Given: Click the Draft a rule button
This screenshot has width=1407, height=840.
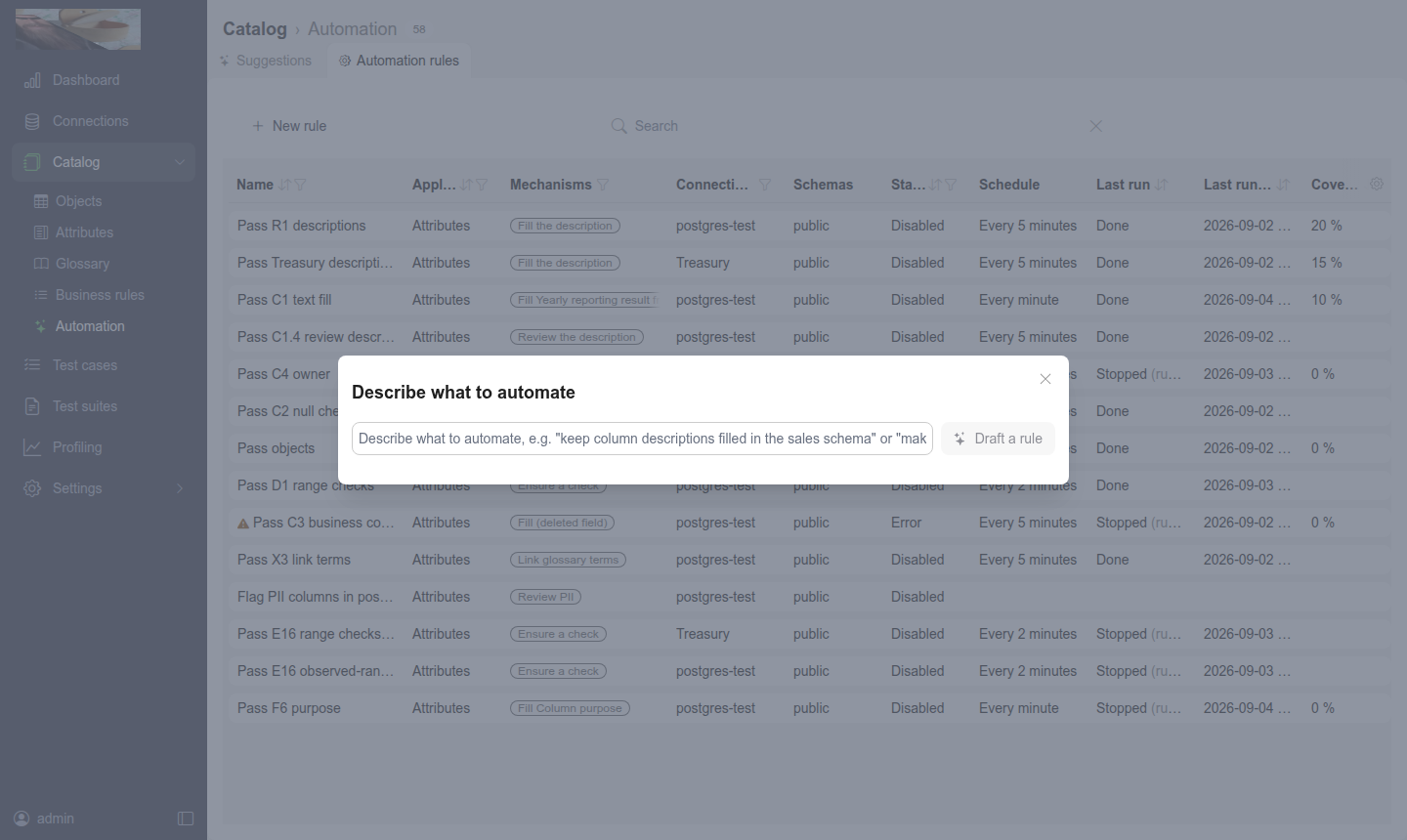Looking at the screenshot, I should [x=998, y=439].
